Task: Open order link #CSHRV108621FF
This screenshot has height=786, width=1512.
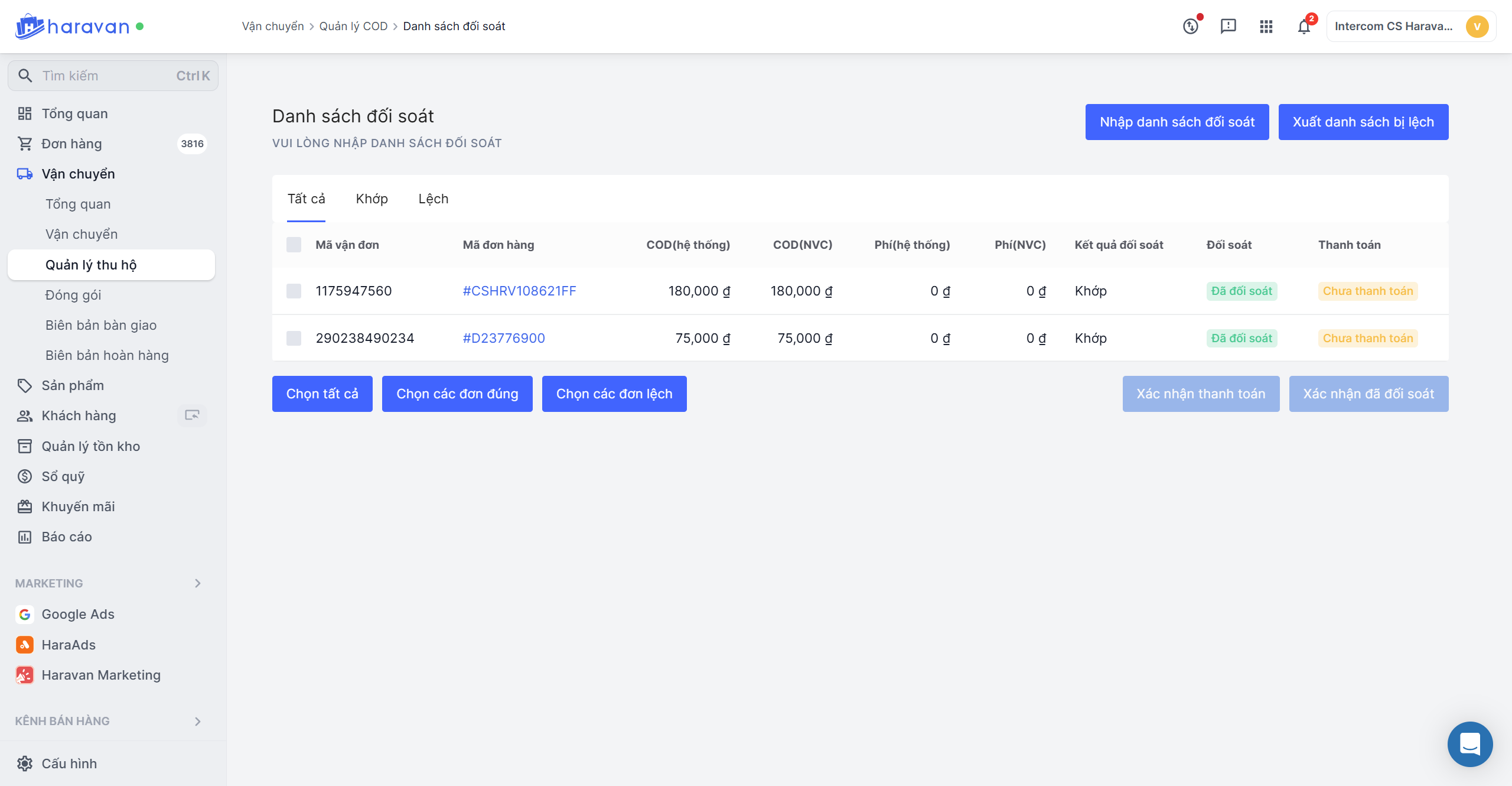Action: pos(519,291)
